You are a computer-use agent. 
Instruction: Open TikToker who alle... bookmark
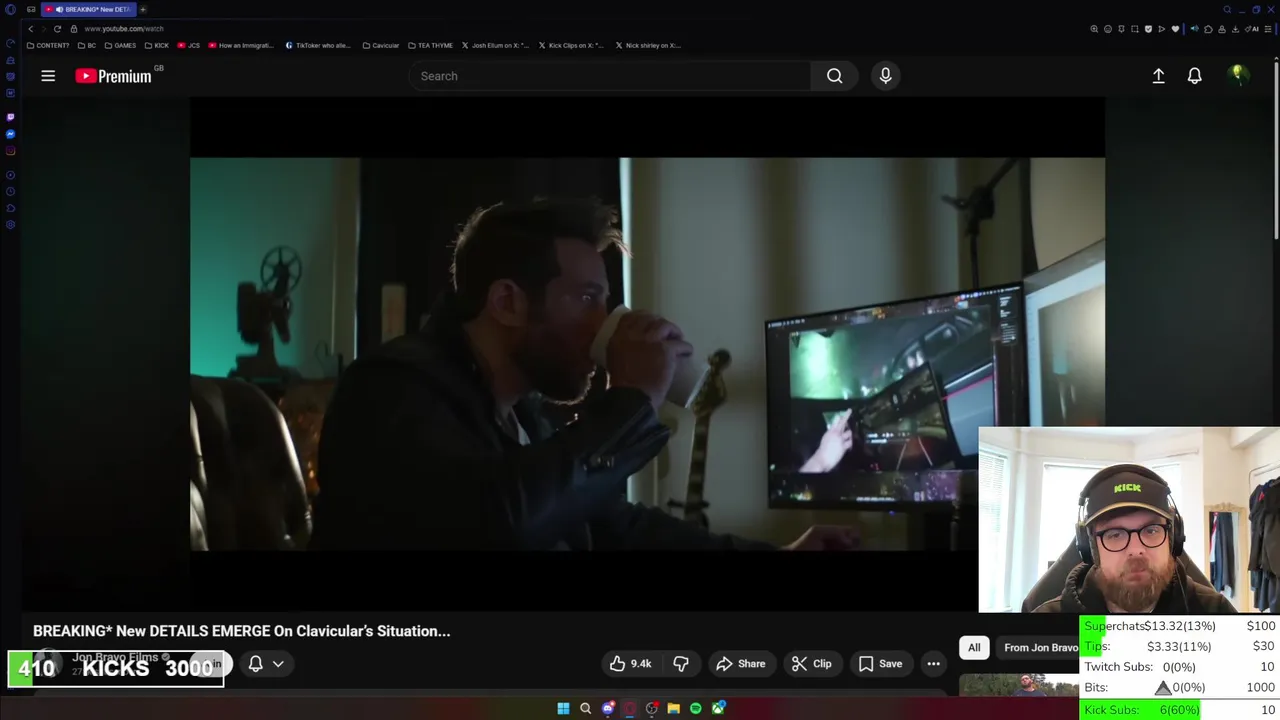(318, 45)
